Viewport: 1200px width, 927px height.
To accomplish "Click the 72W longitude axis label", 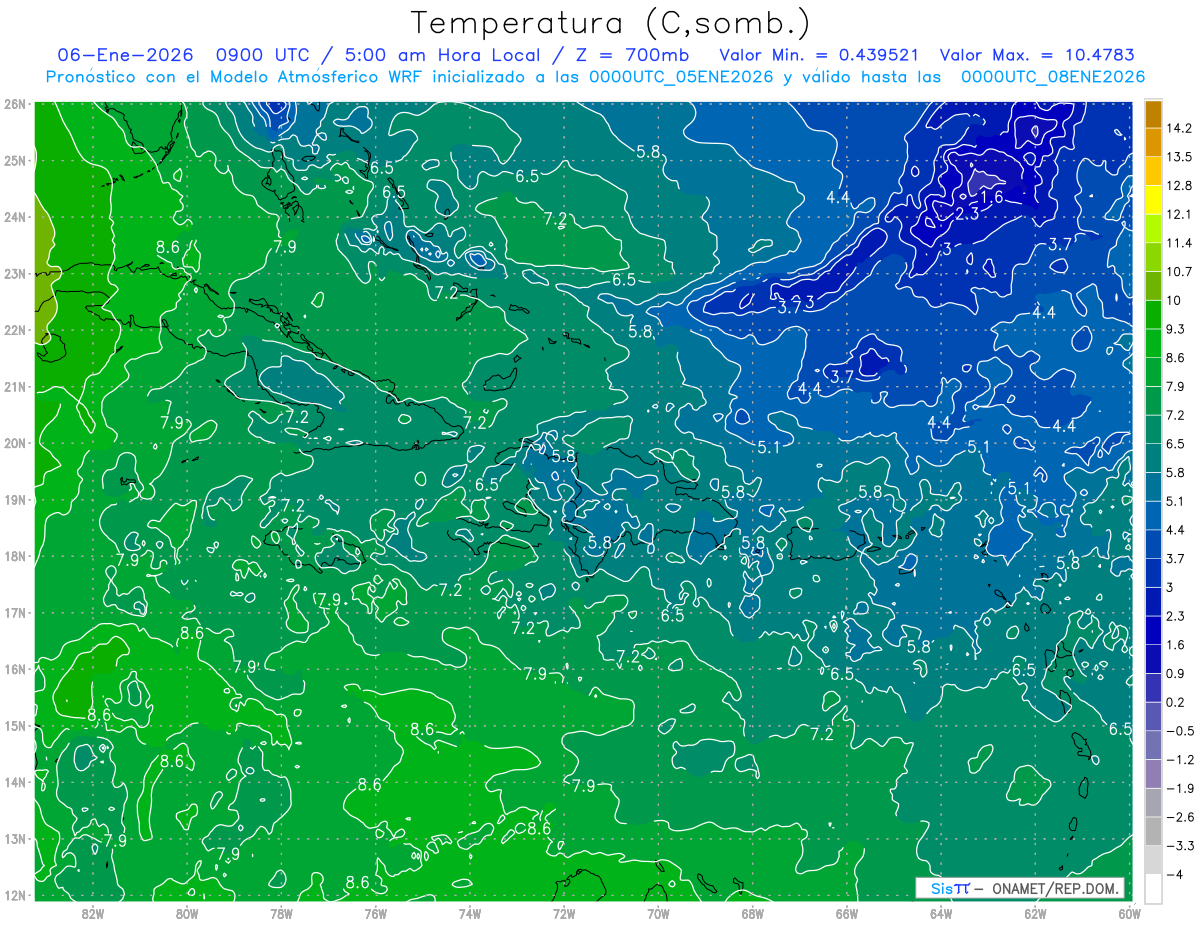I will (564, 913).
